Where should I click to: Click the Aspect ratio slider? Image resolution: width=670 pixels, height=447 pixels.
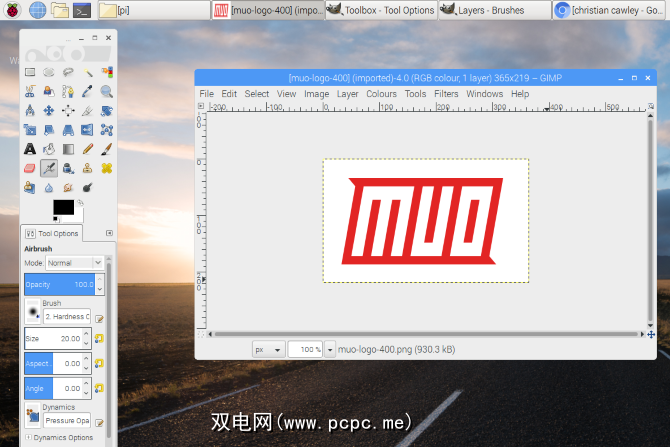54,363
